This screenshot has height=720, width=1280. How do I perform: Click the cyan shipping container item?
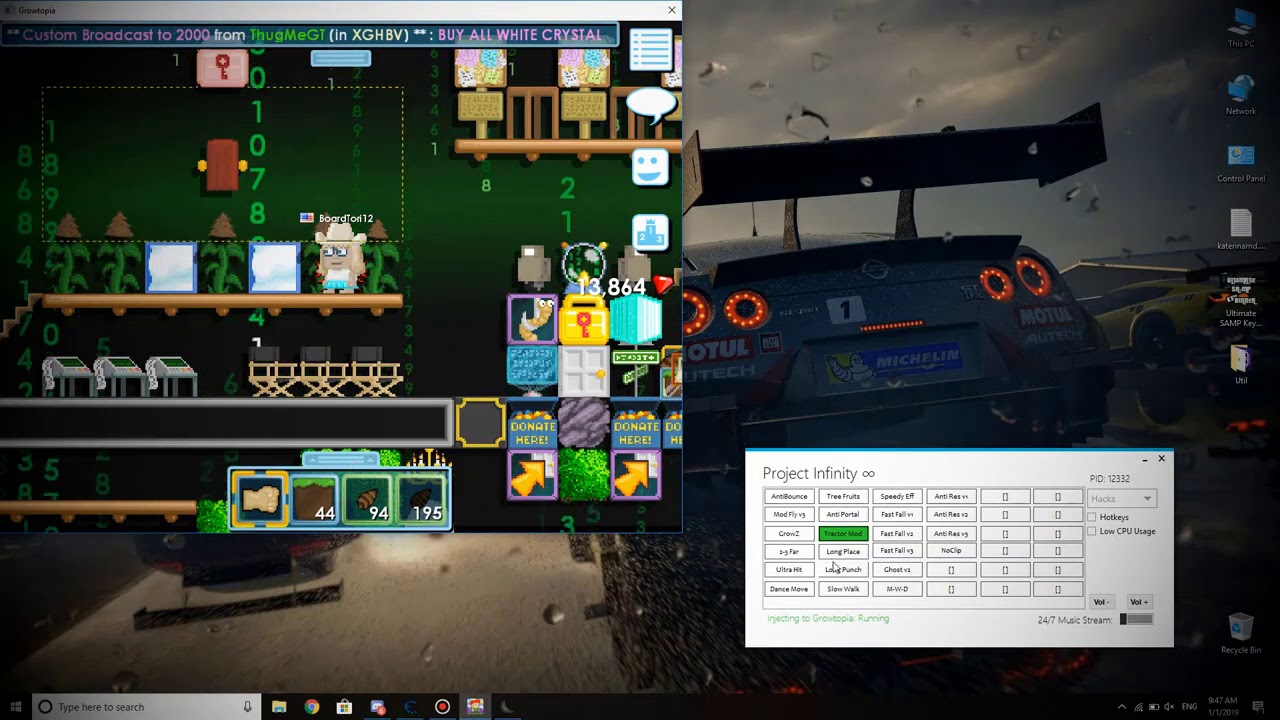[635, 320]
